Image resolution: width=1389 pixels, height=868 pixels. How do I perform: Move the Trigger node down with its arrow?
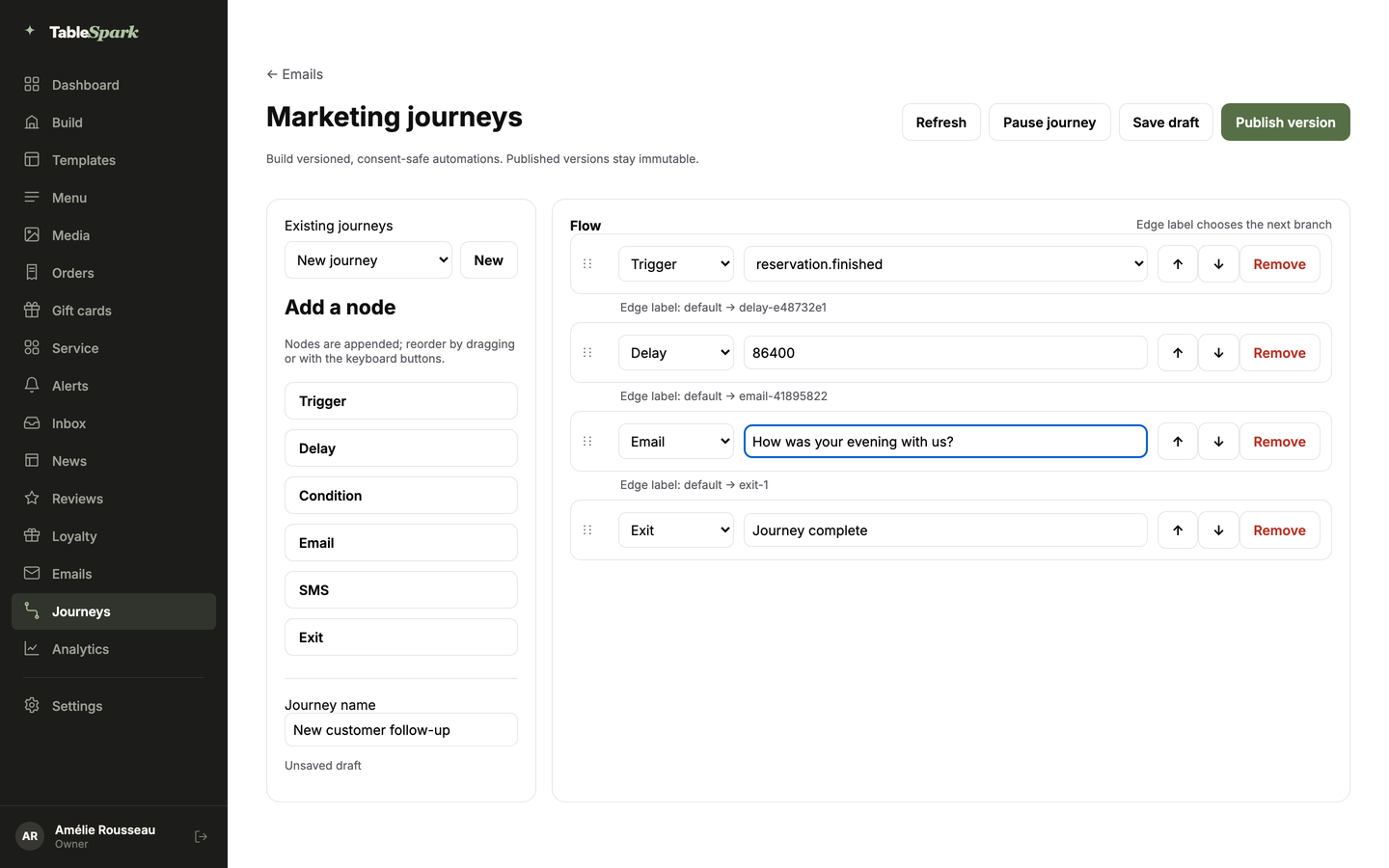click(x=1218, y=264)
